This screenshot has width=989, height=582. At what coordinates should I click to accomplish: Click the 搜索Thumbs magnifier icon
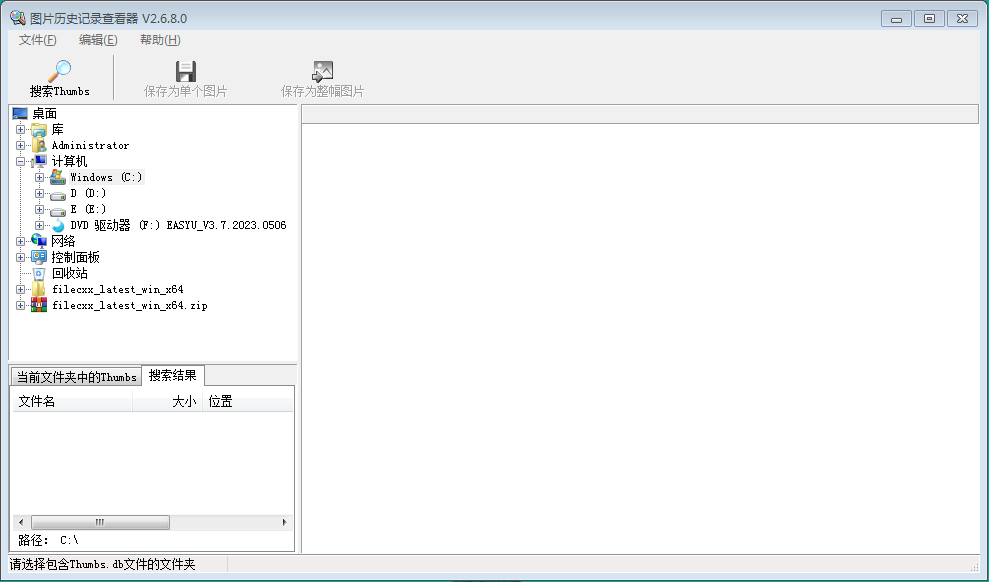click(59, 71)
